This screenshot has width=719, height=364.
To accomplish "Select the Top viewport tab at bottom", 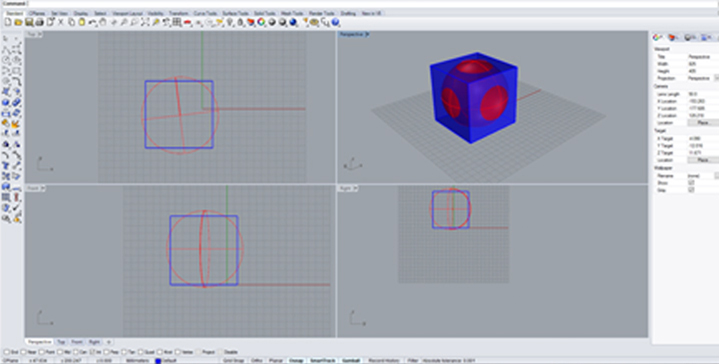I will (61, 342).
